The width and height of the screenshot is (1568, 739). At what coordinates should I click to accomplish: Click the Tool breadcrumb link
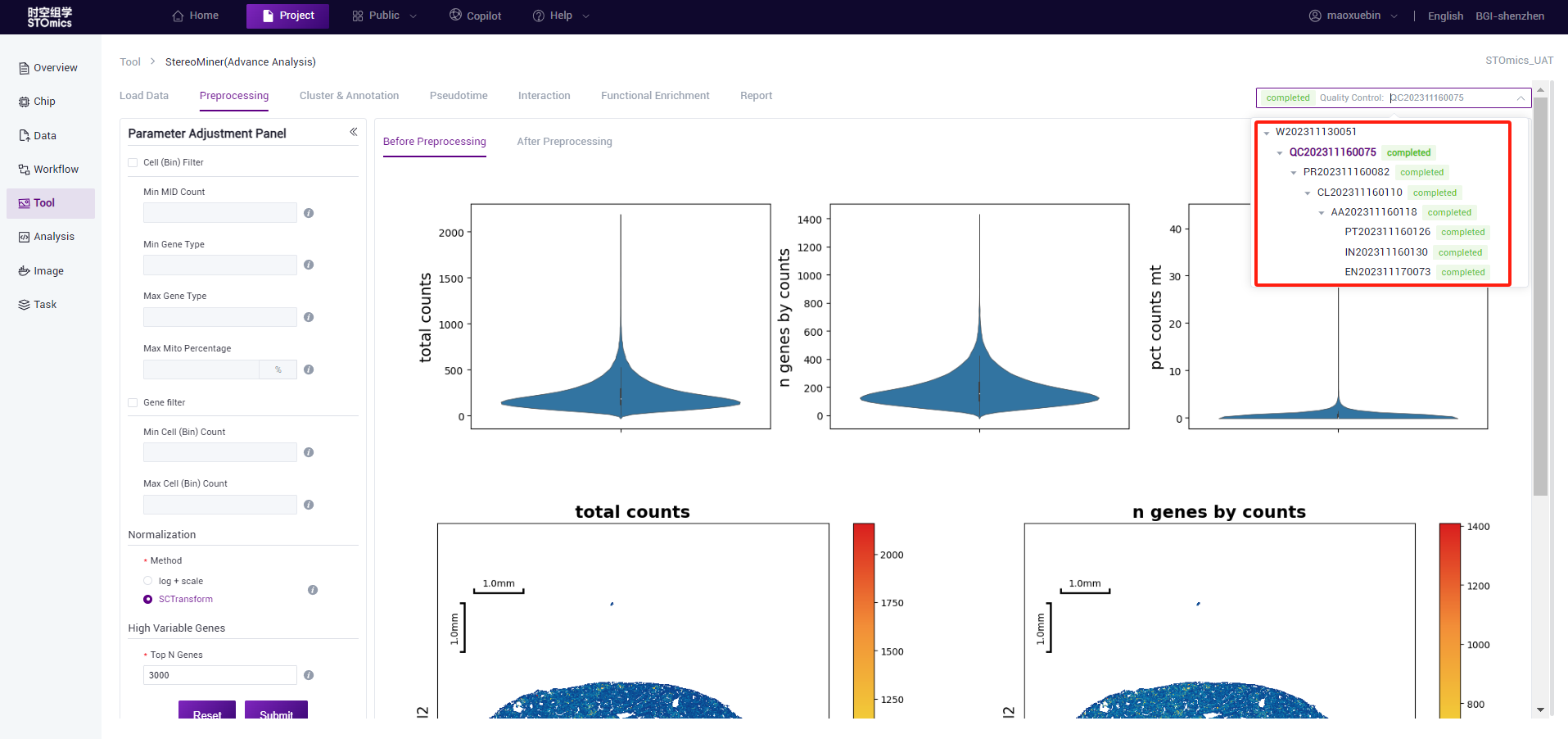click(130, 62)
